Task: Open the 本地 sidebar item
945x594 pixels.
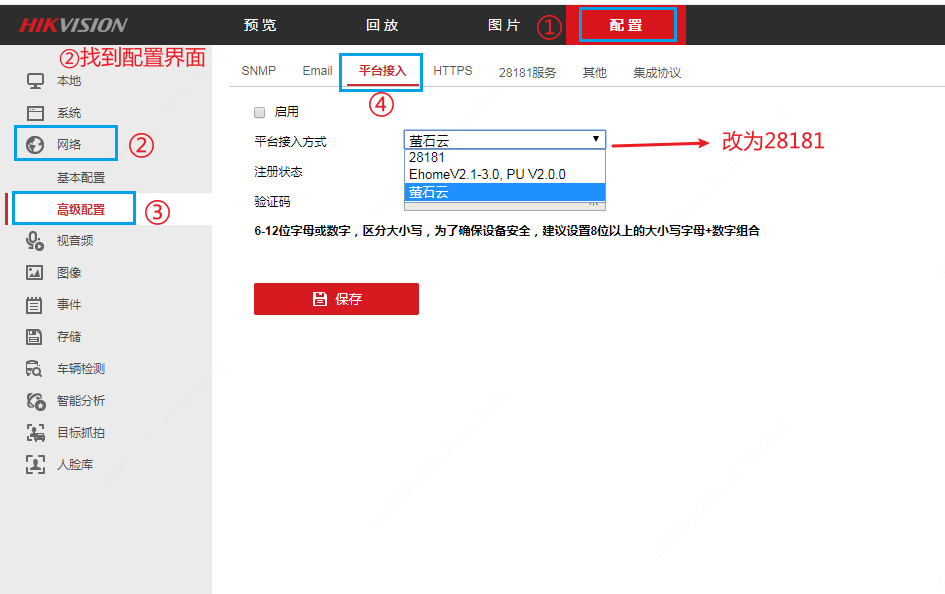Action: click(69, 81)
